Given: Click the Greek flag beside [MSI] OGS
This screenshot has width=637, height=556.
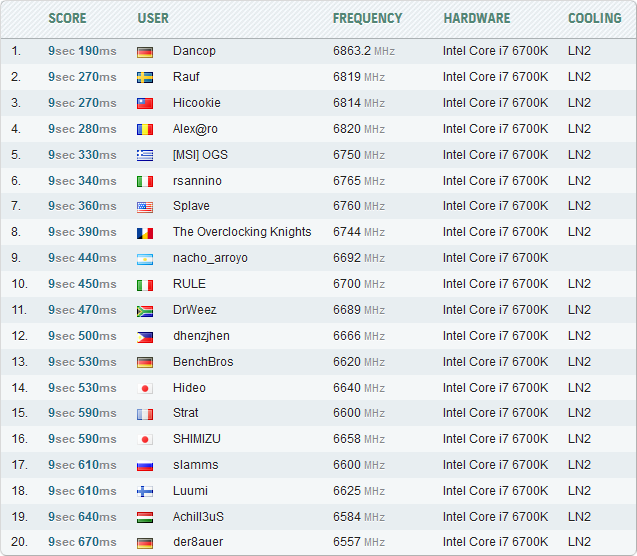Looking at the screenshot, I should coord(145,155).
